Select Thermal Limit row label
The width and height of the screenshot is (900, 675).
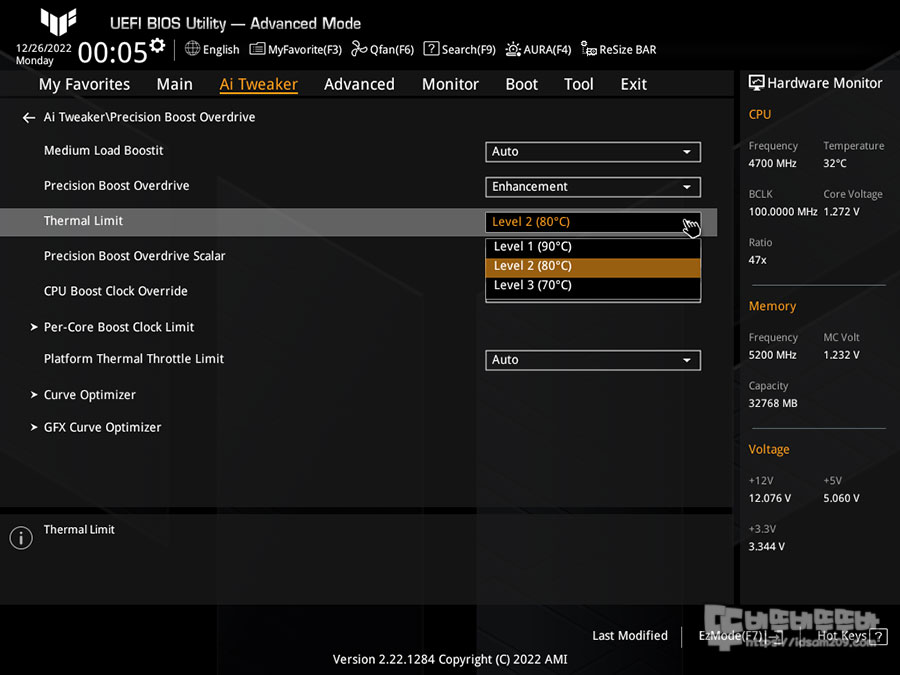(x=83, y=220)
